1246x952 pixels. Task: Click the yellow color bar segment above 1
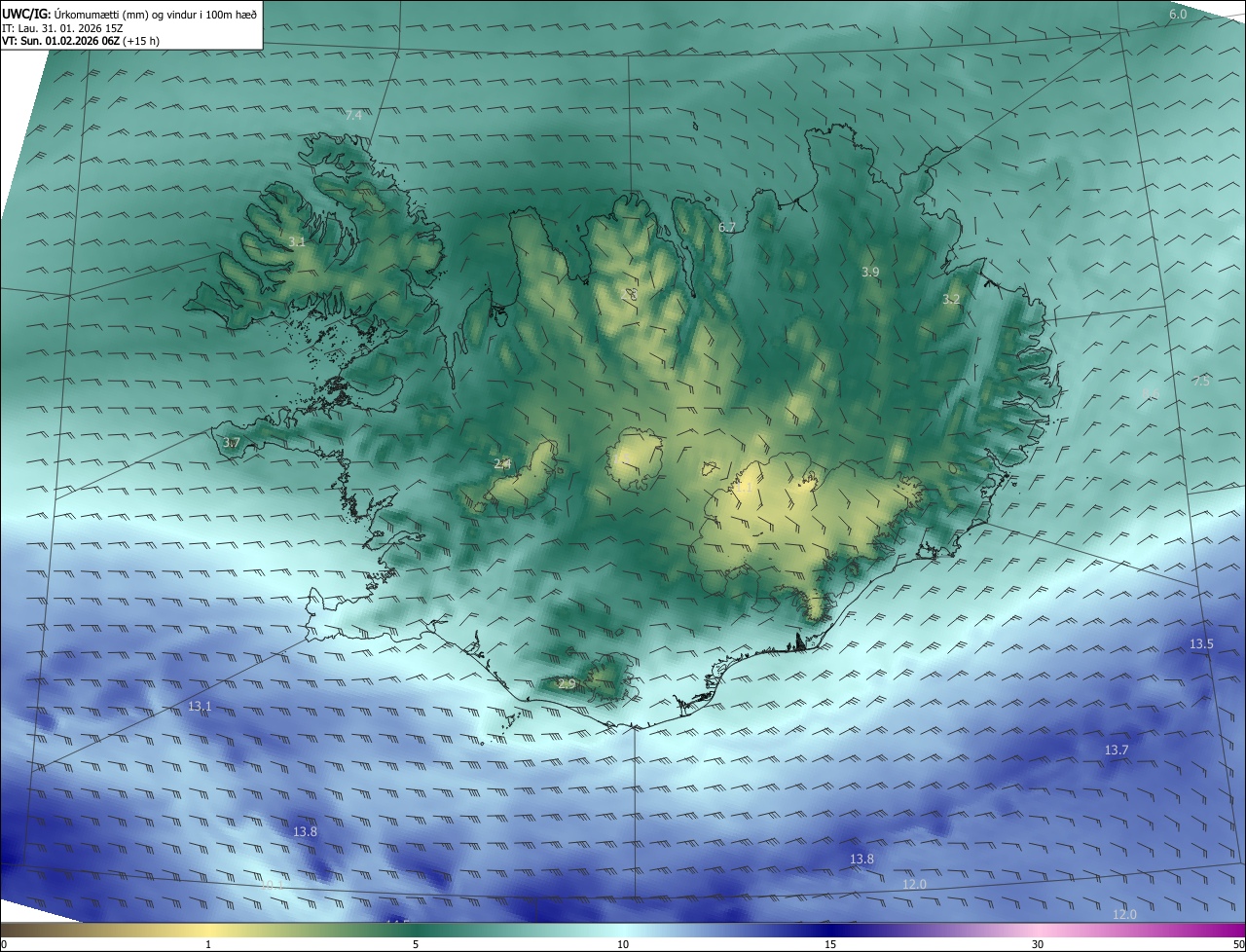tap(208, 930)
